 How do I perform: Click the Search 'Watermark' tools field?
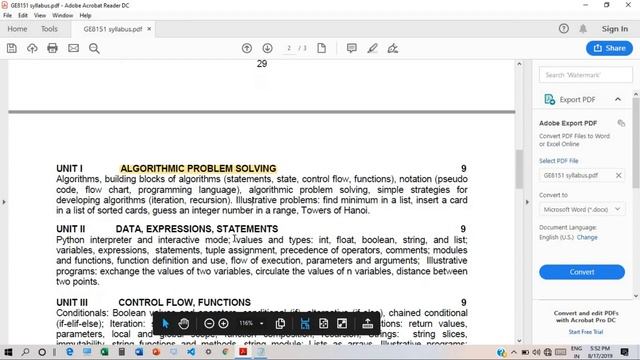[586, 75]
